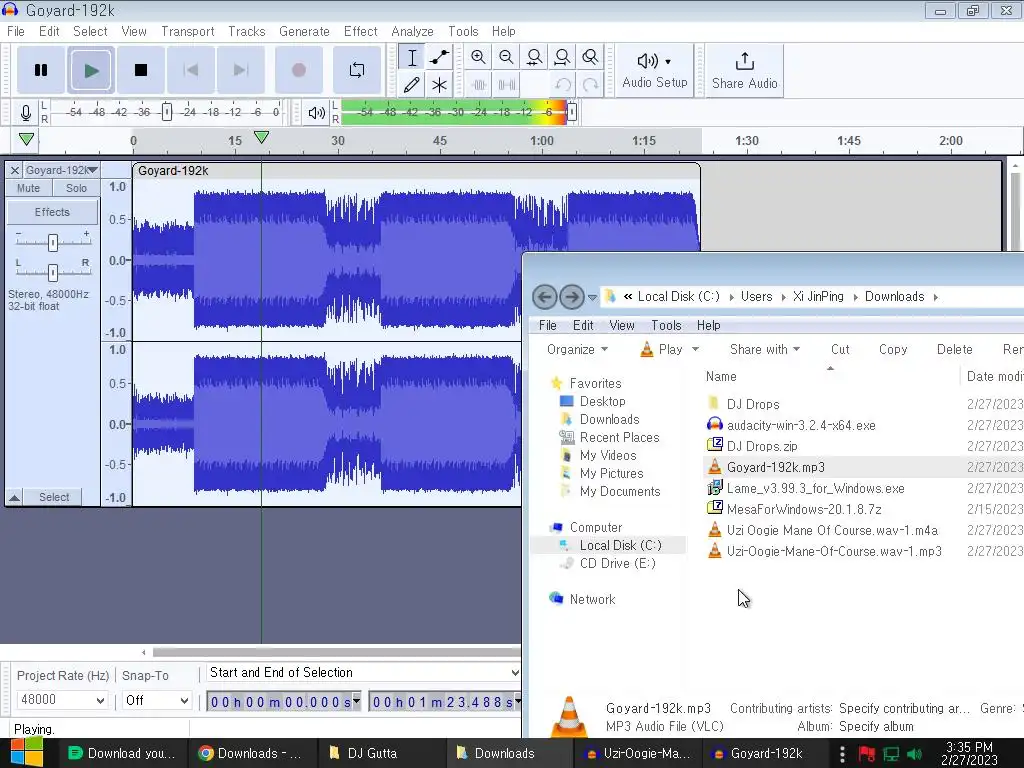The width and height of the screenshot is (1024, 768).
Task: Select Local Disk (C:) in sidebar
Action: (x=620, y=545)
